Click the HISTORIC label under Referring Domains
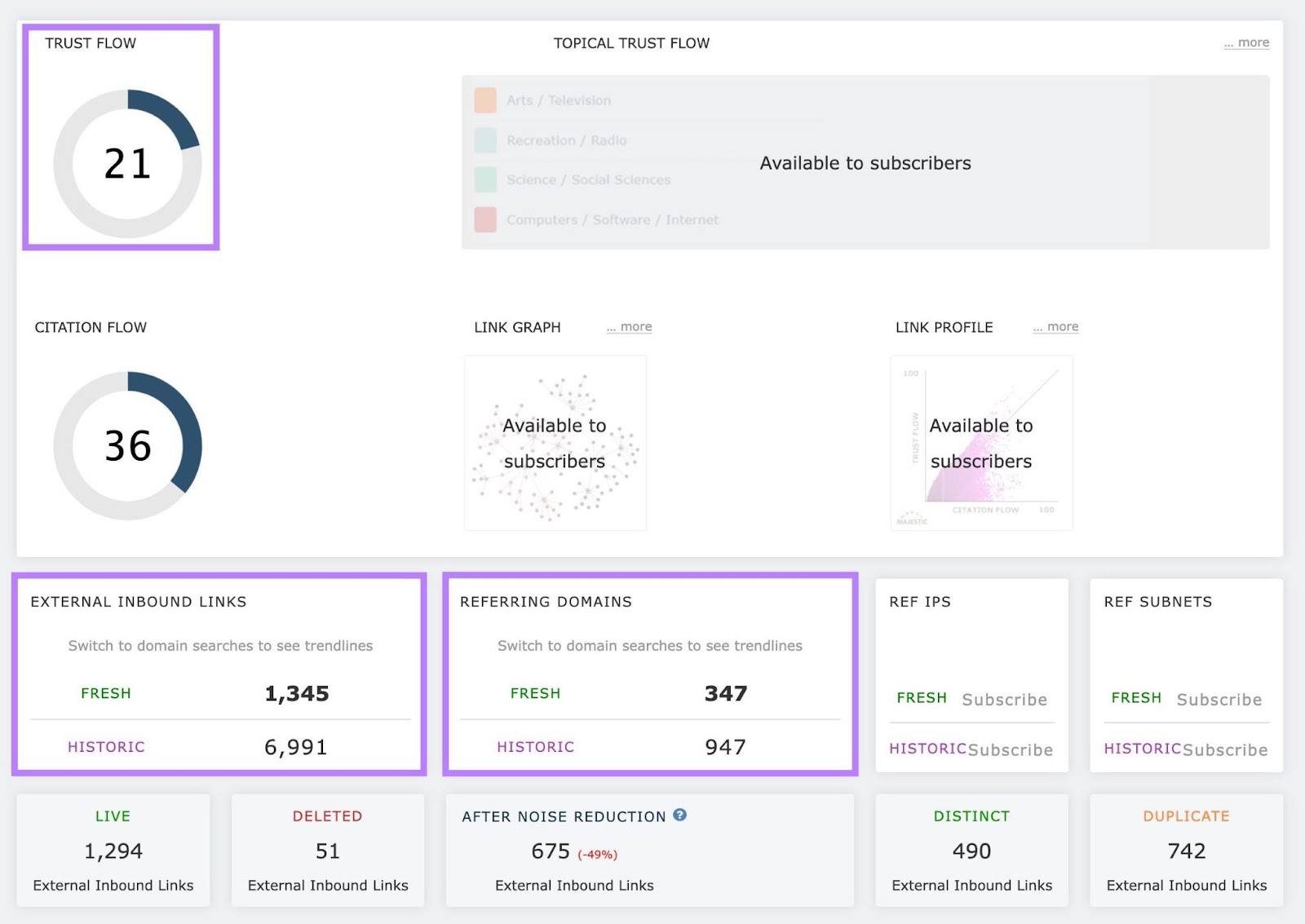Viewport: 1305px width, 924px height. click(536, 747)
